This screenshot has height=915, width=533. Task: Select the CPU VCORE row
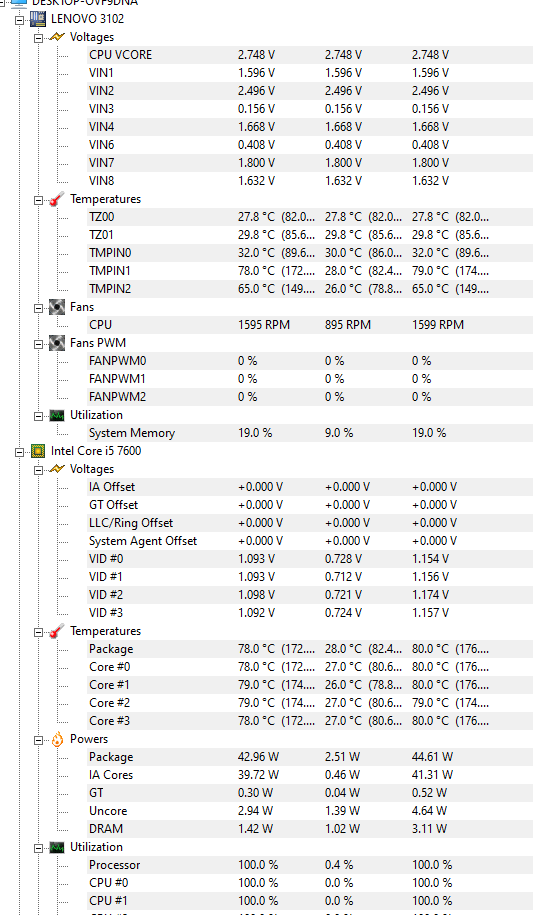pyautogui.click(x=309, y=55)
